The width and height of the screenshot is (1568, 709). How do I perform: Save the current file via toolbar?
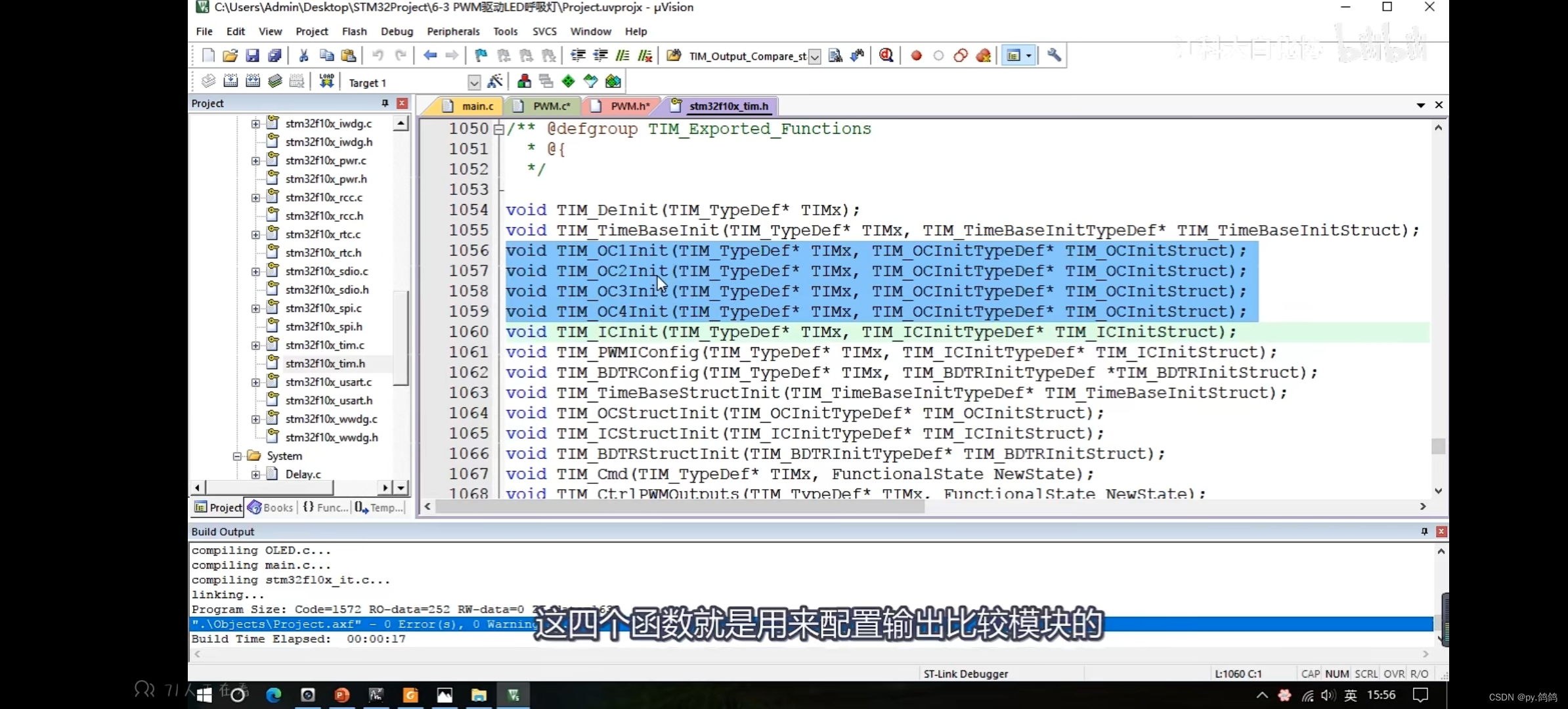[252, 56]
